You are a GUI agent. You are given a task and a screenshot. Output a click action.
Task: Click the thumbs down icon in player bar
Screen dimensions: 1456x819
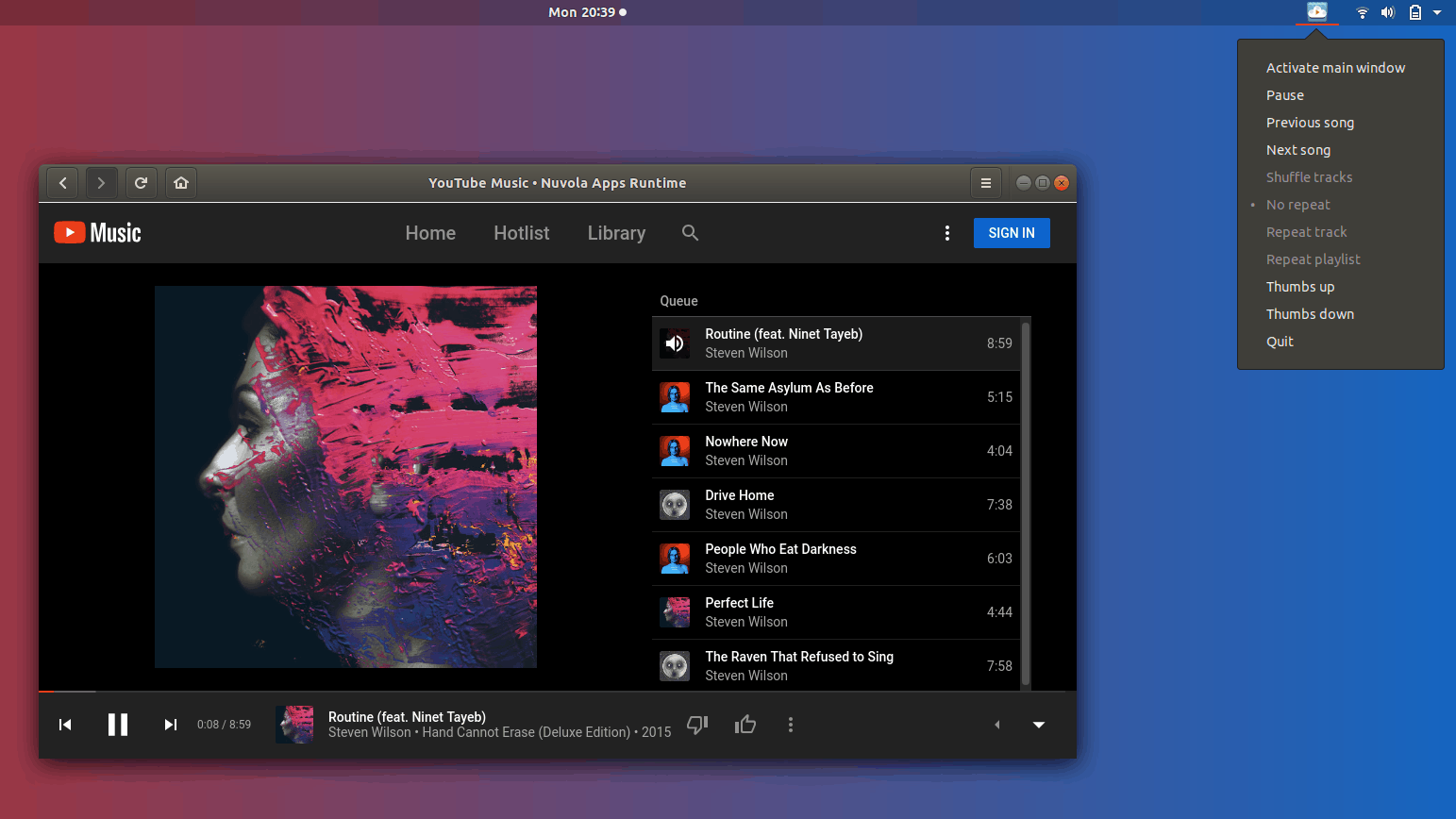click(697, 725)
